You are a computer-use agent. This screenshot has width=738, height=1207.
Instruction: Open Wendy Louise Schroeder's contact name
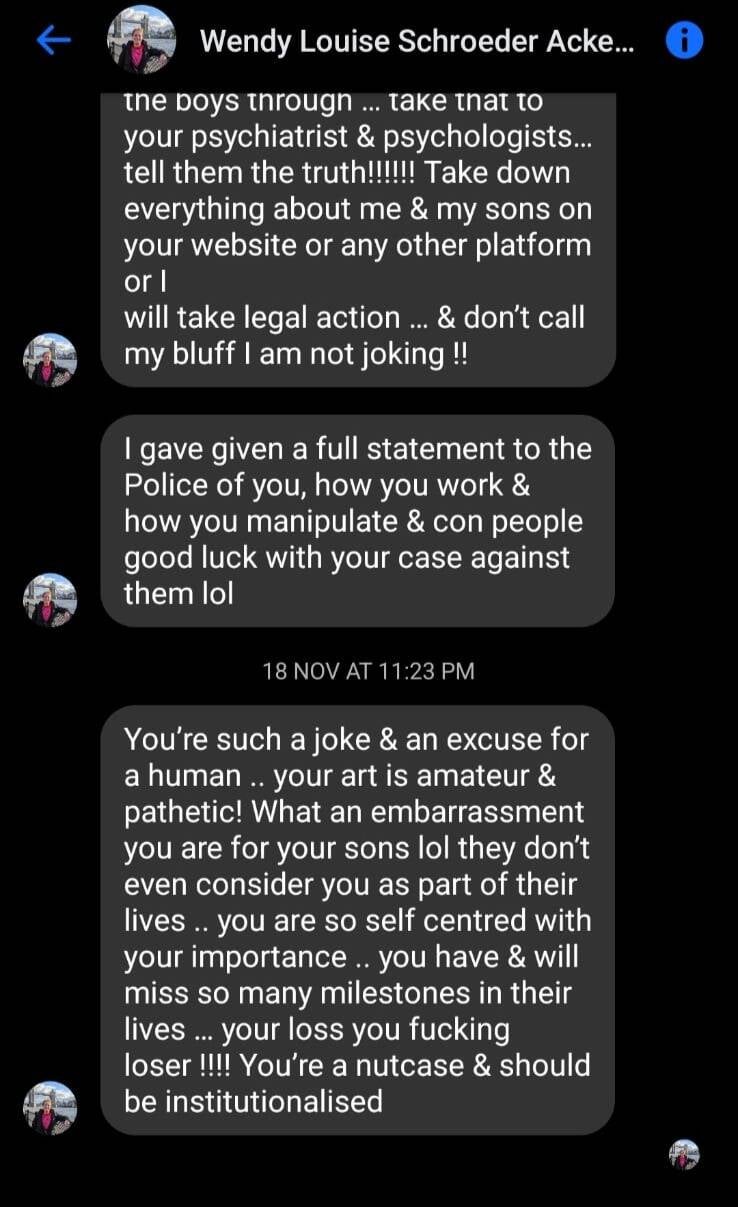click(416, 41)
